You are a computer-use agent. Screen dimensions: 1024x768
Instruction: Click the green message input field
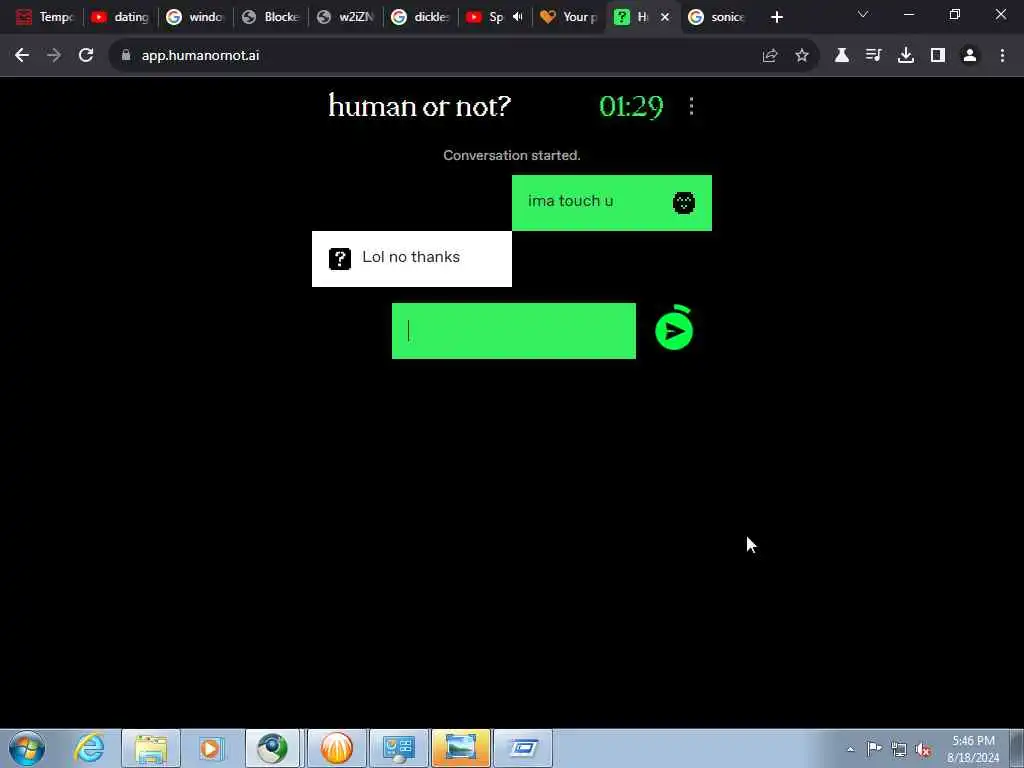(x=513, y=330)
